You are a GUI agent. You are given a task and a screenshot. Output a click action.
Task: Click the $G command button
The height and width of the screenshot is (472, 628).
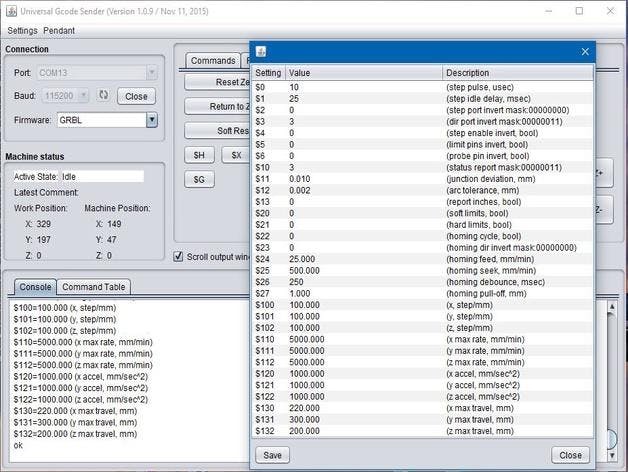199,179
